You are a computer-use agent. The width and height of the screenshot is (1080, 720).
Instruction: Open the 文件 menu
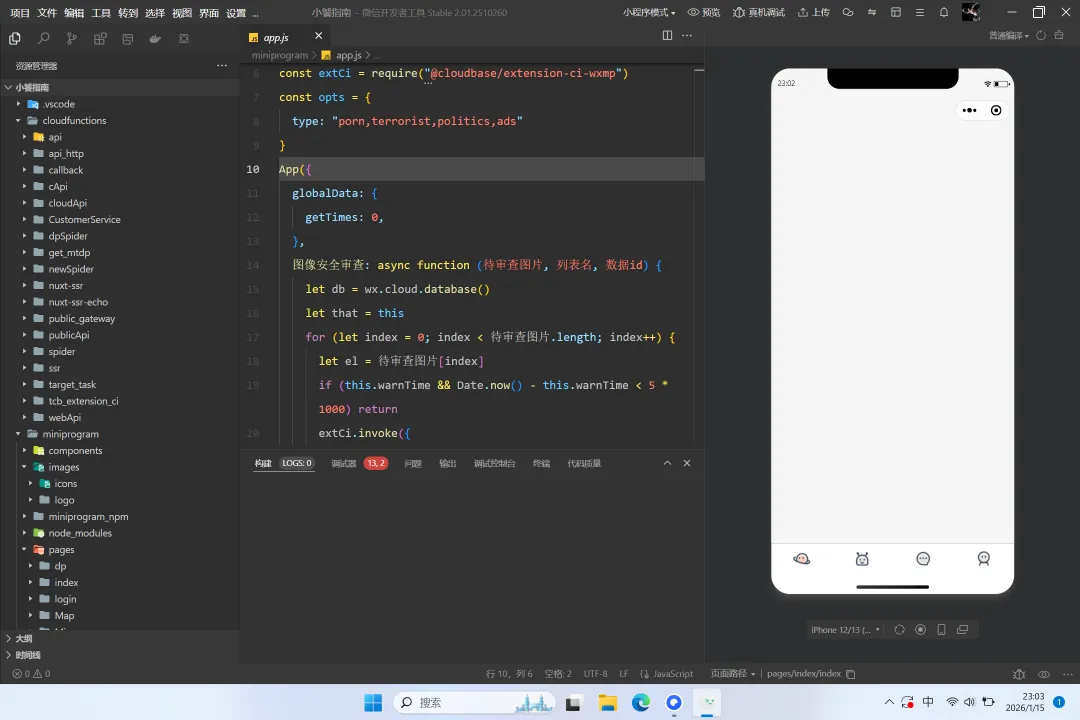tap(47, 13)
